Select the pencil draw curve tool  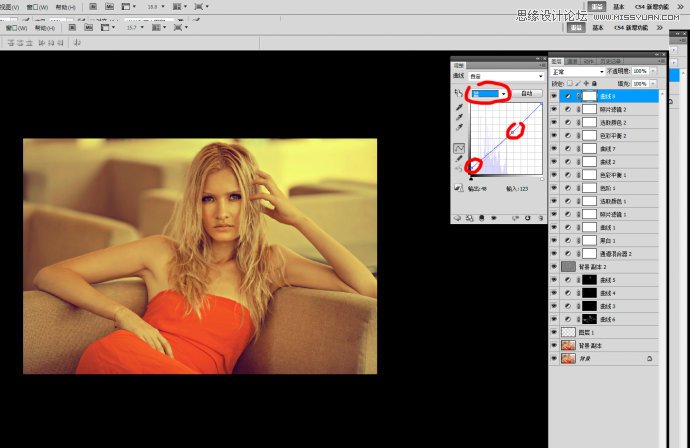click(x=459, y=158)
